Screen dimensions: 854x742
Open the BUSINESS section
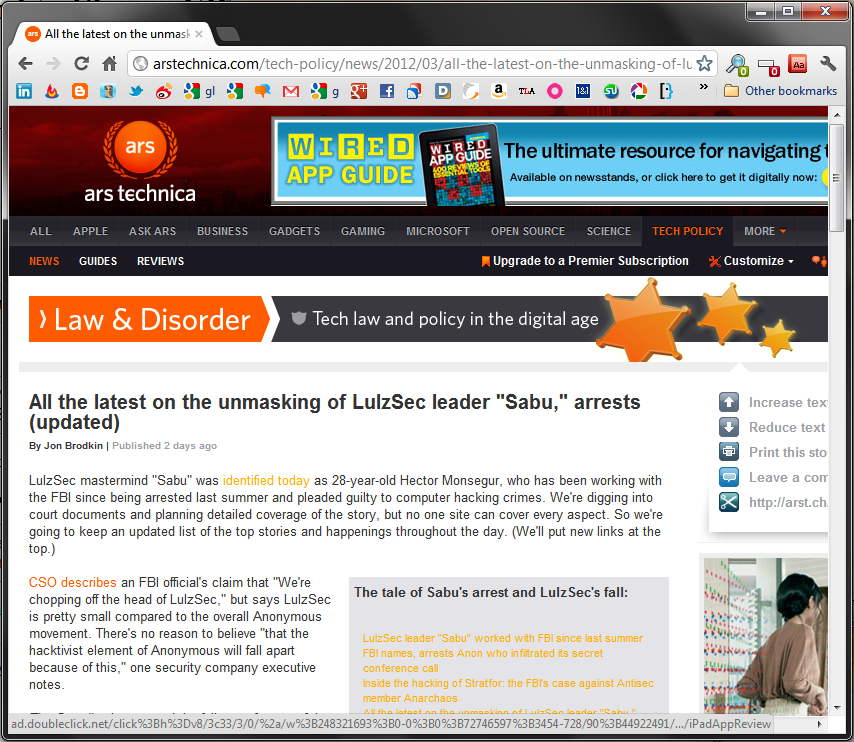222,231
